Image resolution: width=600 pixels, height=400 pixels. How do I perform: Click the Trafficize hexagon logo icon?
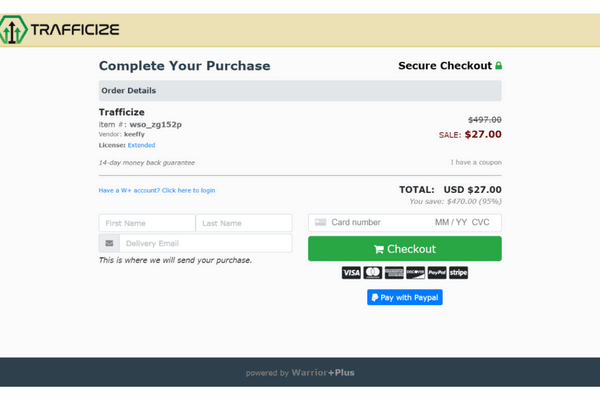click(13, 29)
